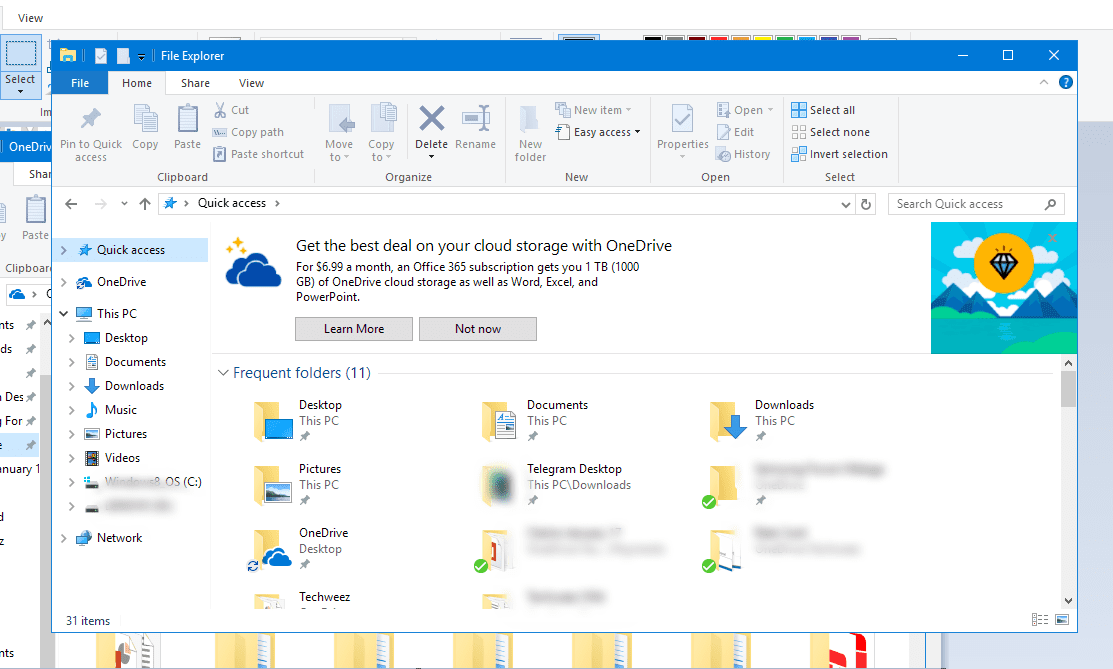Click the Properties quick toolbar icon
This screenshot has width=1113, height=669.
pos(101,55)
